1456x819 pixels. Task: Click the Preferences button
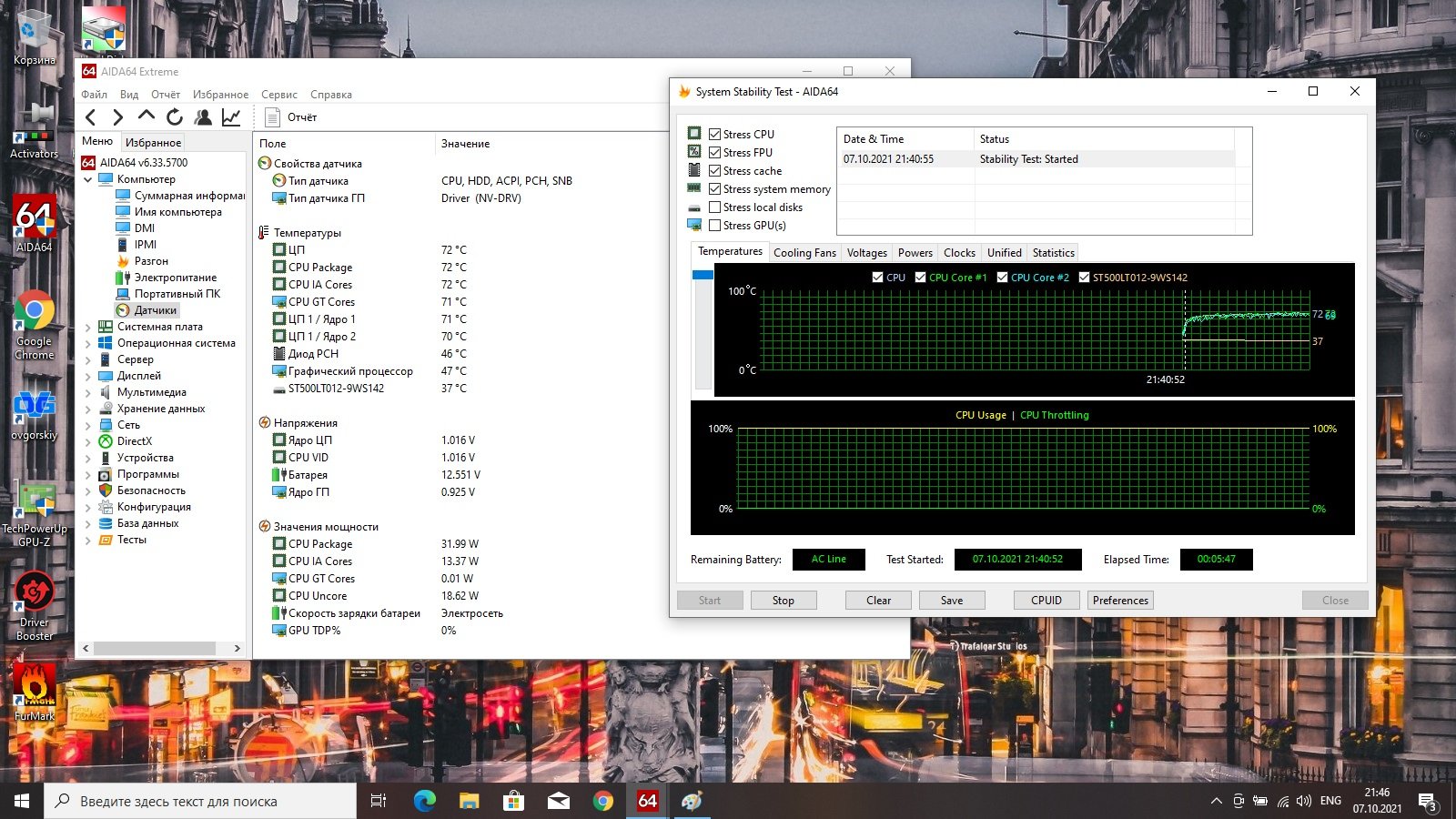coord(1120,601)
